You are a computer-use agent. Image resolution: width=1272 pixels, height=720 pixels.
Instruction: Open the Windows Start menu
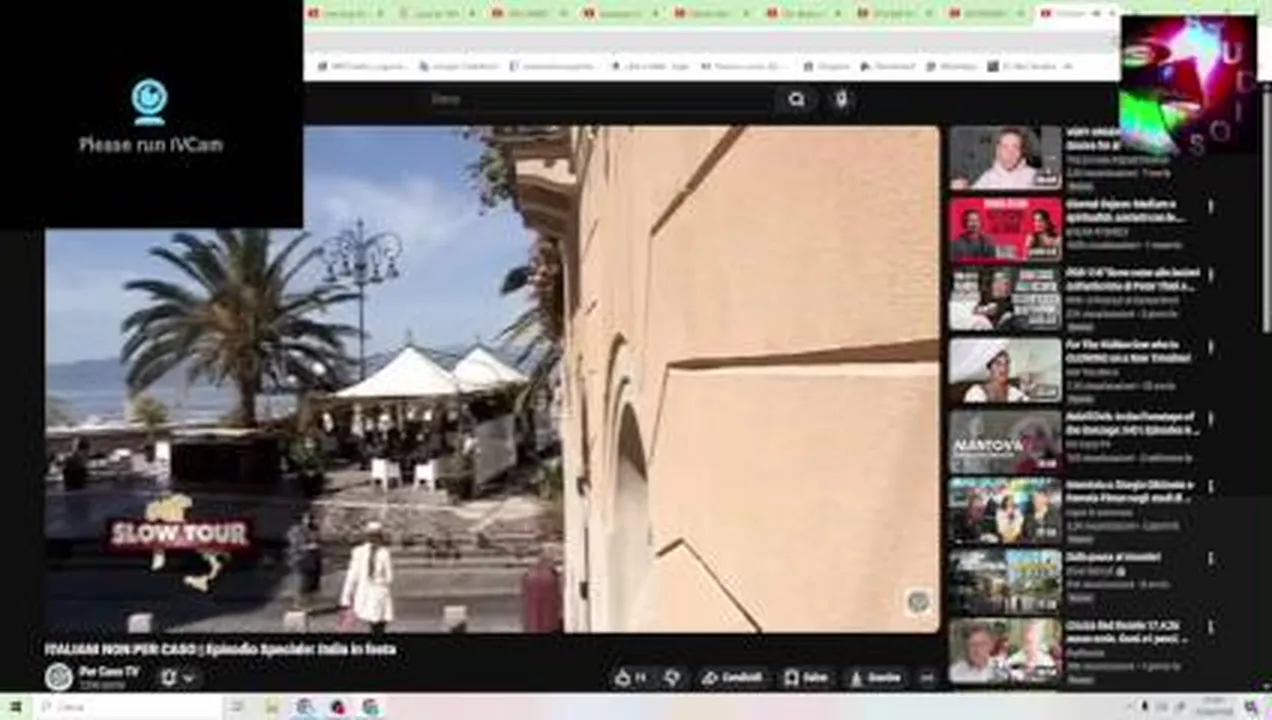click(16, 707)
